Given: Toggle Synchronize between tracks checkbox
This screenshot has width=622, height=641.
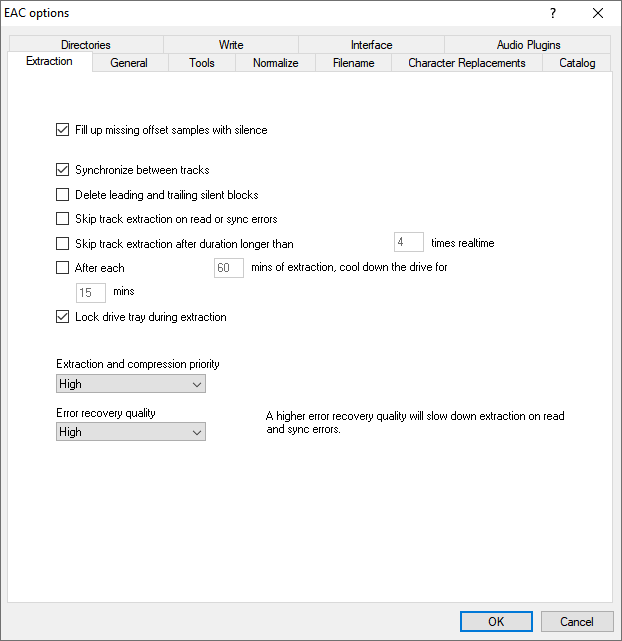Looking at the screenshot, I should [63, 170].
